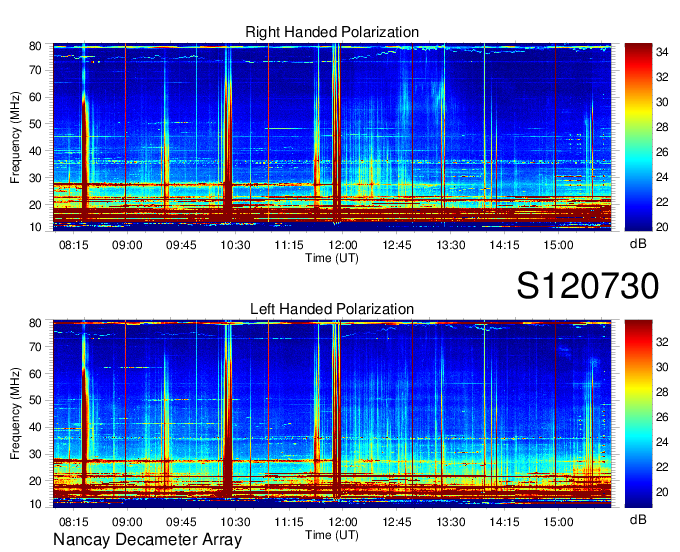This screenshot has height=552, width=680.
Task: Click the 11:15 tick under Right Handed plot
Action: click(x=289, y=245)
